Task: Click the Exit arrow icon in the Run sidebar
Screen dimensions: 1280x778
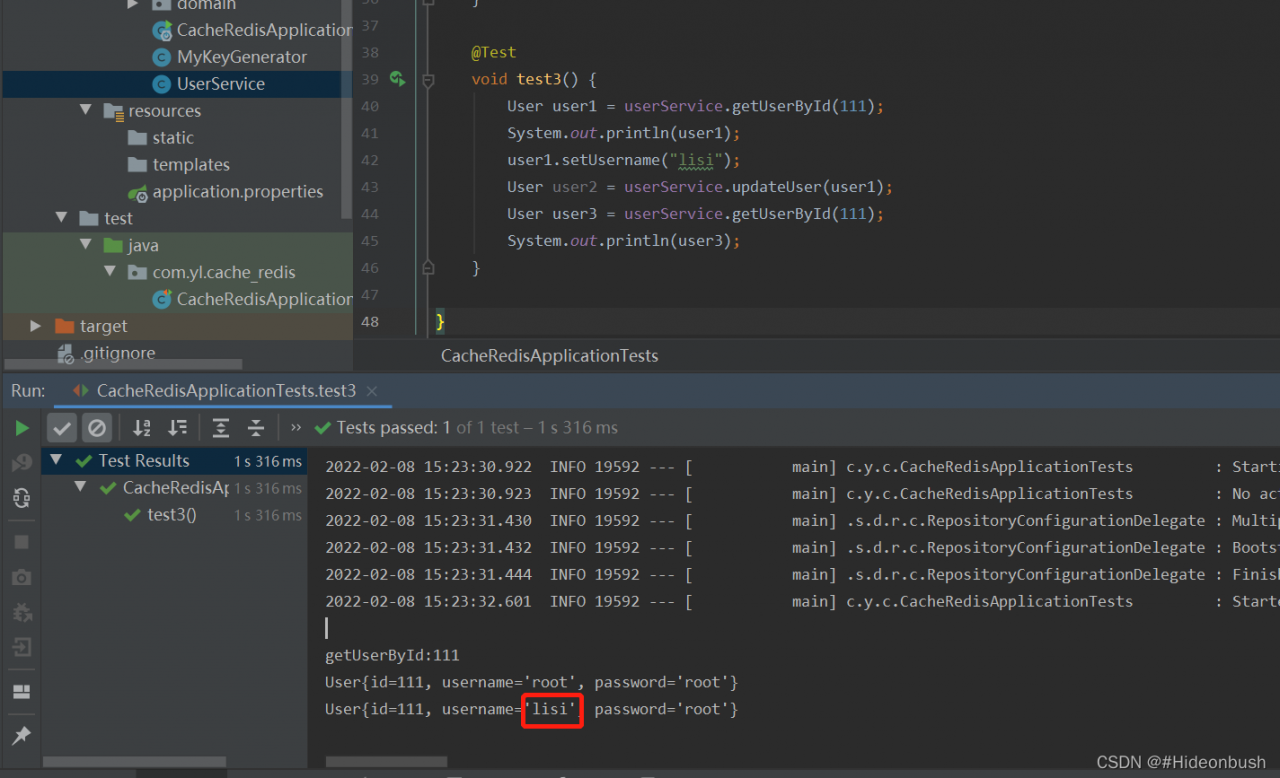Action: tap(21, 647)
